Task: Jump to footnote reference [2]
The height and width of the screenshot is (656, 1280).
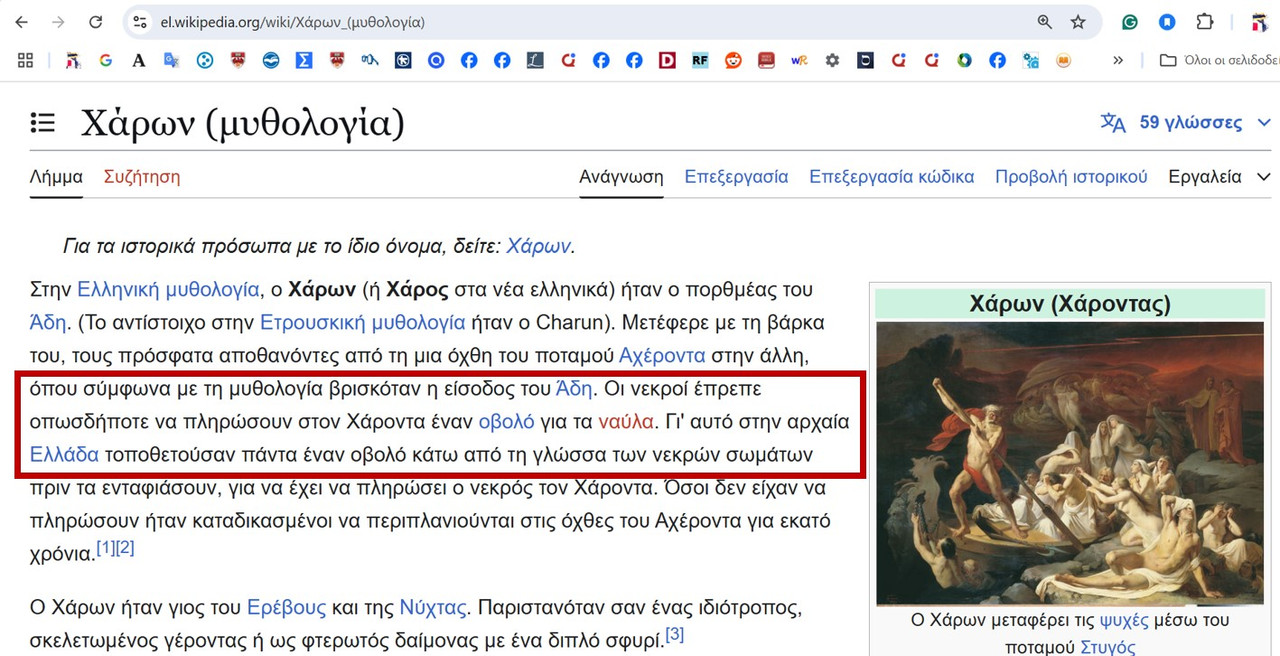Action: pos(125,548)
